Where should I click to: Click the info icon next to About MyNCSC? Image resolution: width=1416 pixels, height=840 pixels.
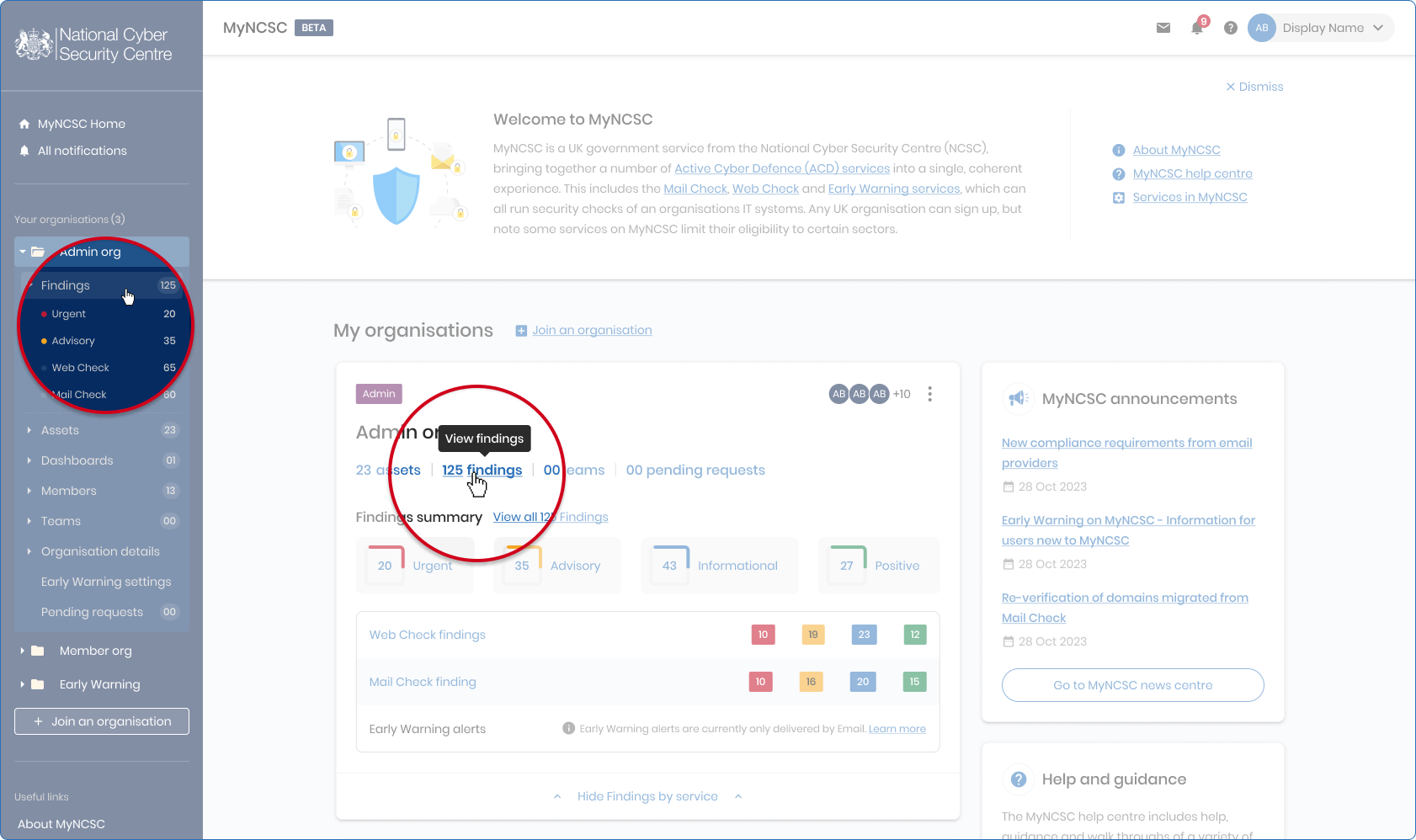[x=1119, y=151]
